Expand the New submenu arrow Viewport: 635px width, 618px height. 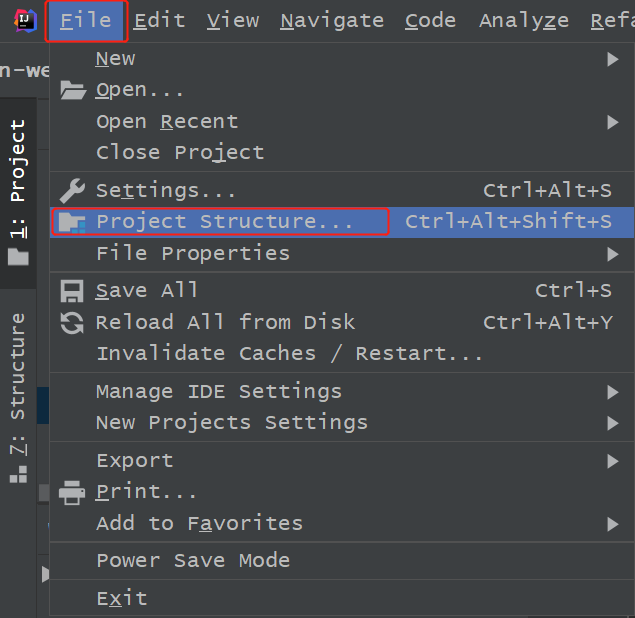pos(613,59)
